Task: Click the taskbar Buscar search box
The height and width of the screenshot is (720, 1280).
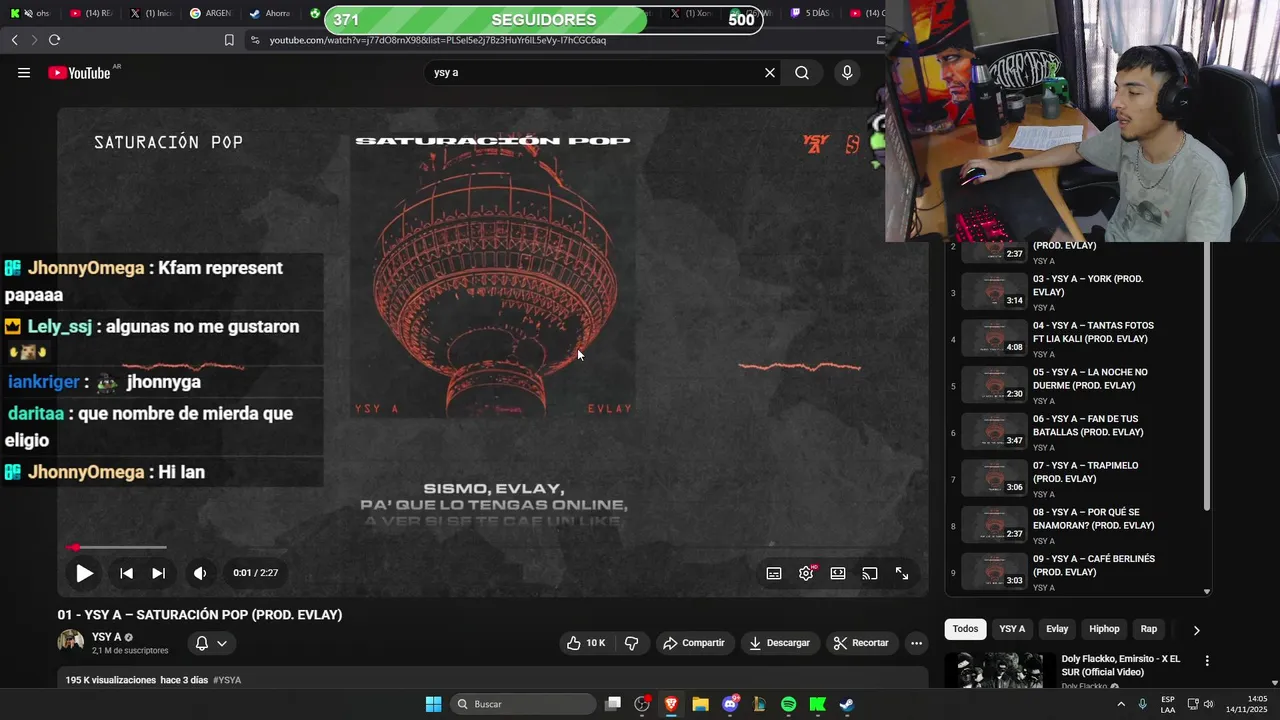Action: pyautogui.click(x=523, y=704)
